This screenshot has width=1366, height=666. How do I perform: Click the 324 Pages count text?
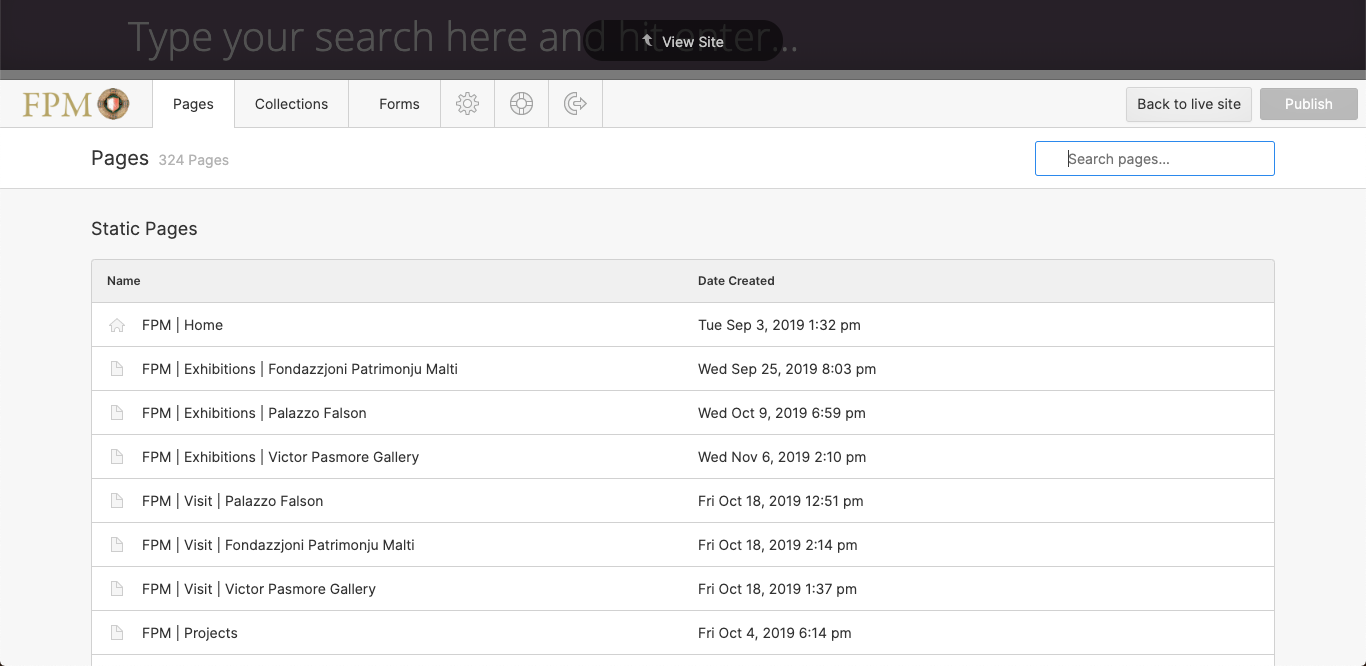(194, 160)
